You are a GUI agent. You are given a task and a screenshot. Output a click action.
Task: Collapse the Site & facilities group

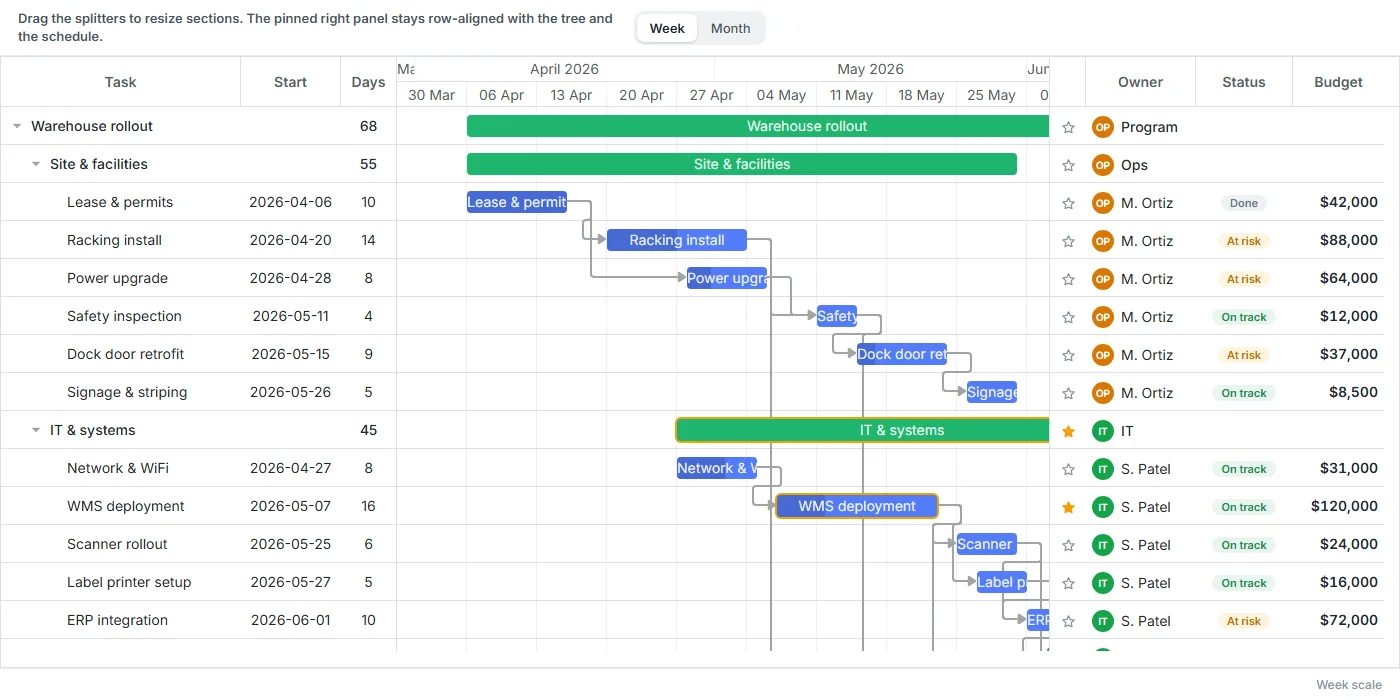click(x=36, y=164)
